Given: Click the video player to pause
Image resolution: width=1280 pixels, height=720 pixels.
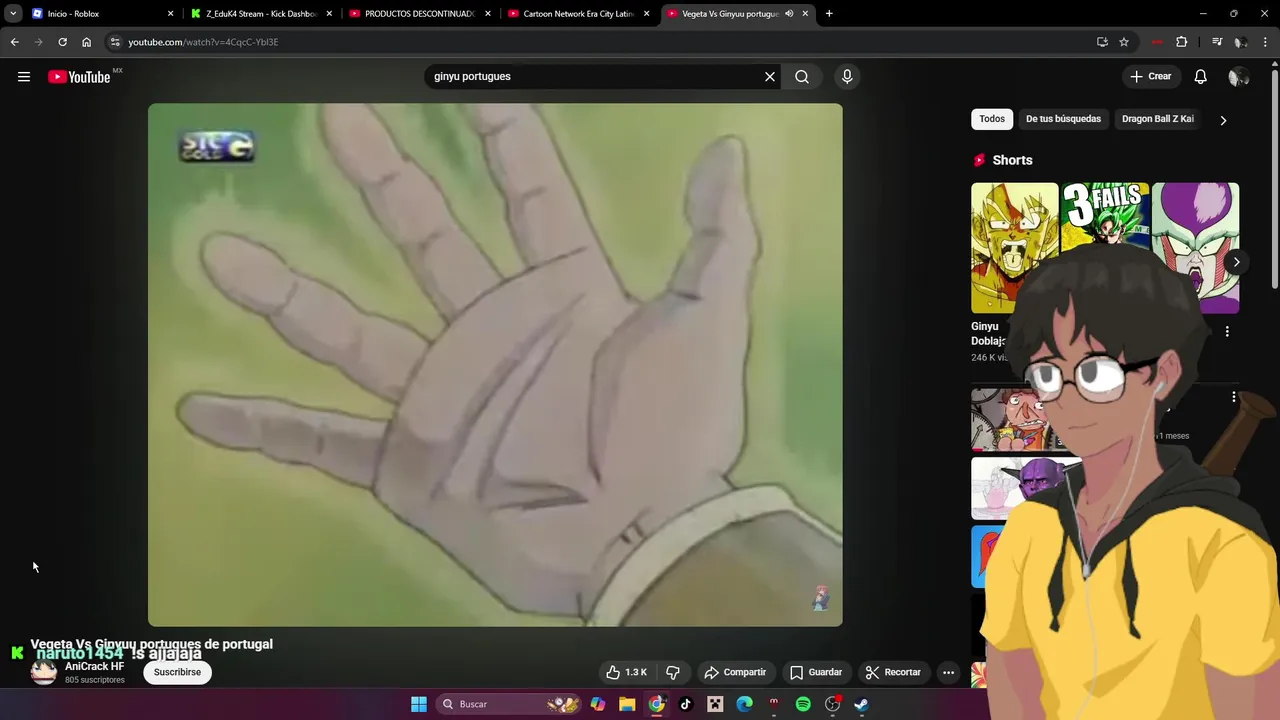Looking at the screenshot, I should tap(495, 365).
